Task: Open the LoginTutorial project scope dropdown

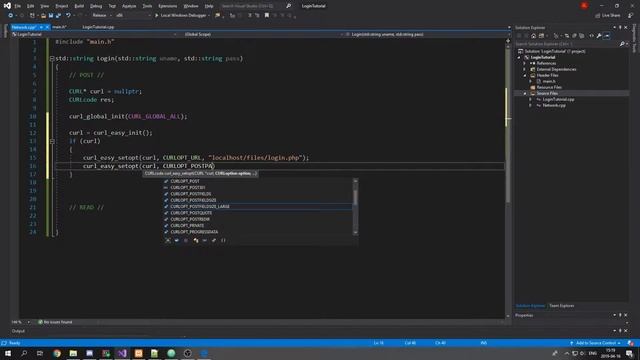Action: click(95, 34)
